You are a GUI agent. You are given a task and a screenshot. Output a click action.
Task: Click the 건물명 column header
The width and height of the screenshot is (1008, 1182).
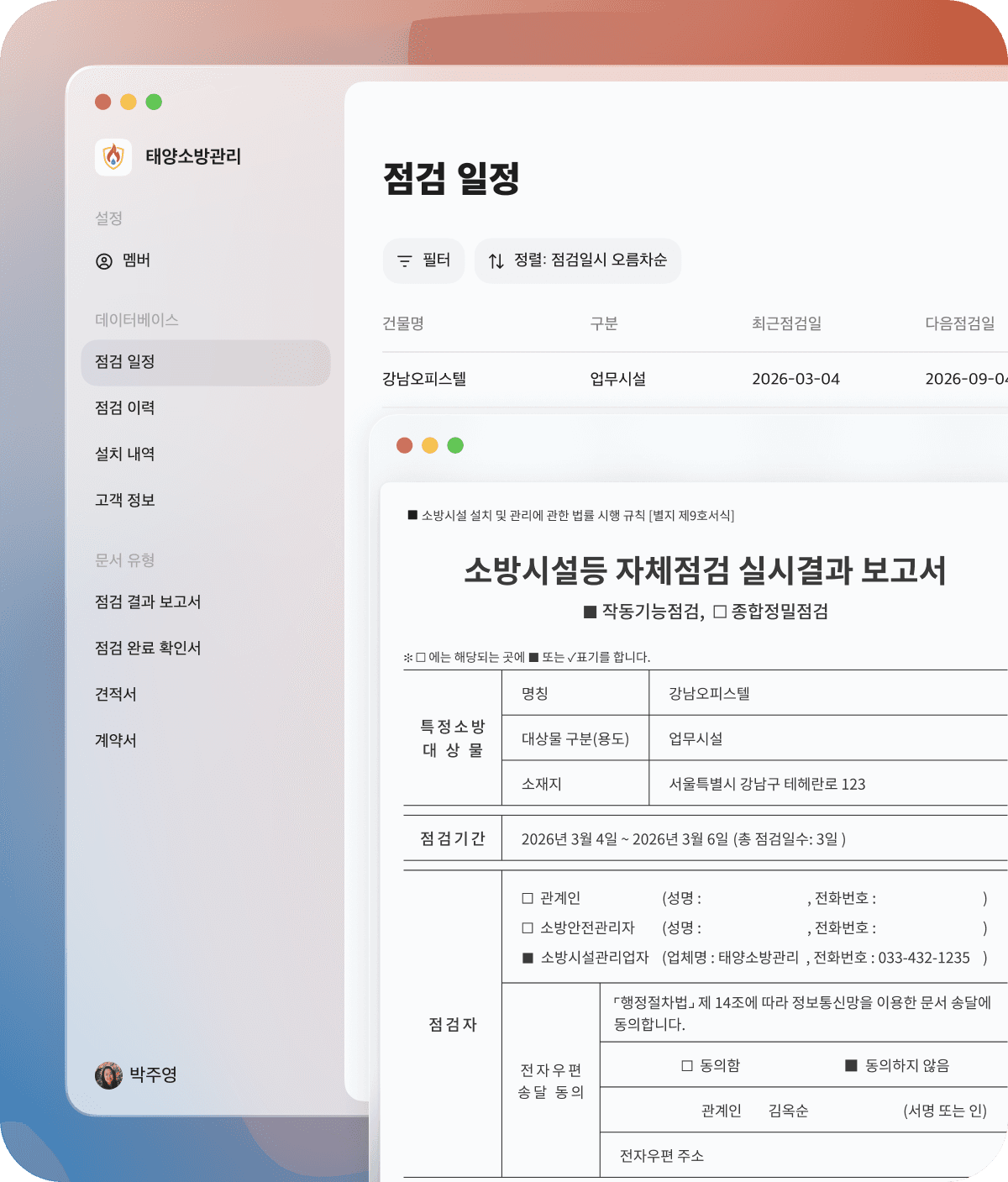point(403,324)
